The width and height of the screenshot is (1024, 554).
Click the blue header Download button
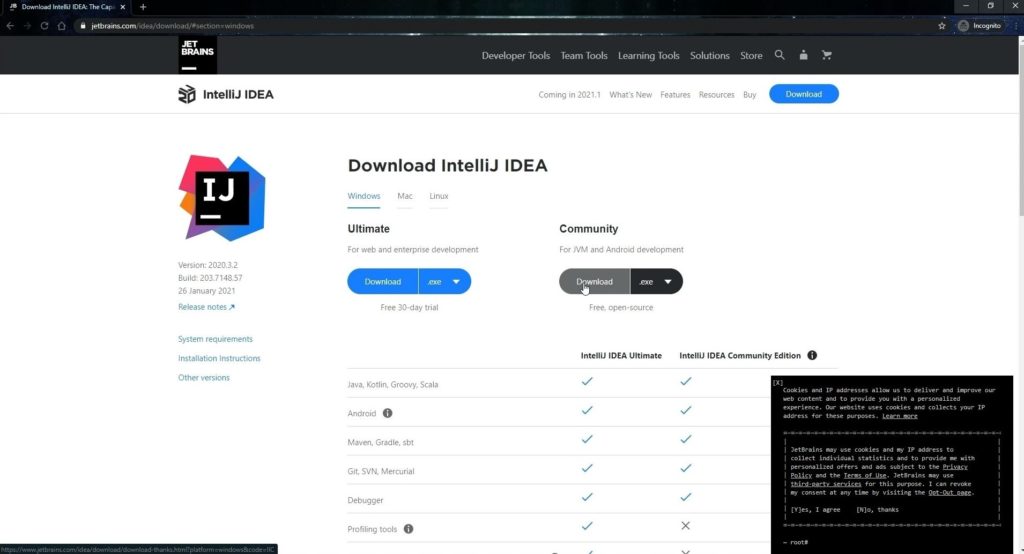pos(803,94)
